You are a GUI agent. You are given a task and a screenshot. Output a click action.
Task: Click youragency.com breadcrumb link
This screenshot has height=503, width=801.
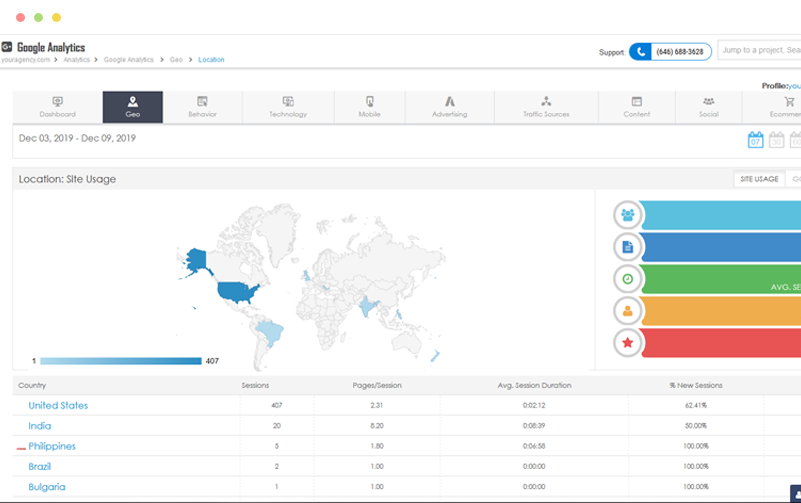[x=26, y=60]
